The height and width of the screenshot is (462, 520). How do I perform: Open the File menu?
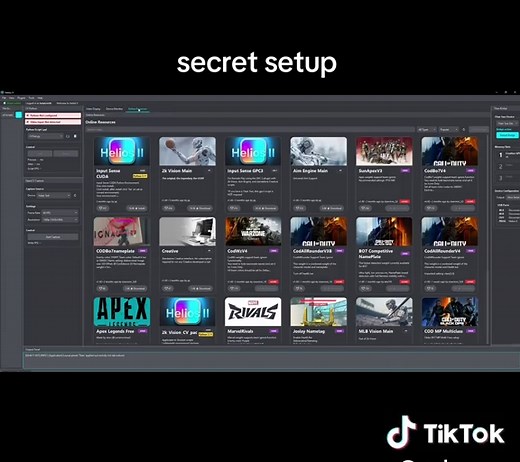[x=4, y=98]
